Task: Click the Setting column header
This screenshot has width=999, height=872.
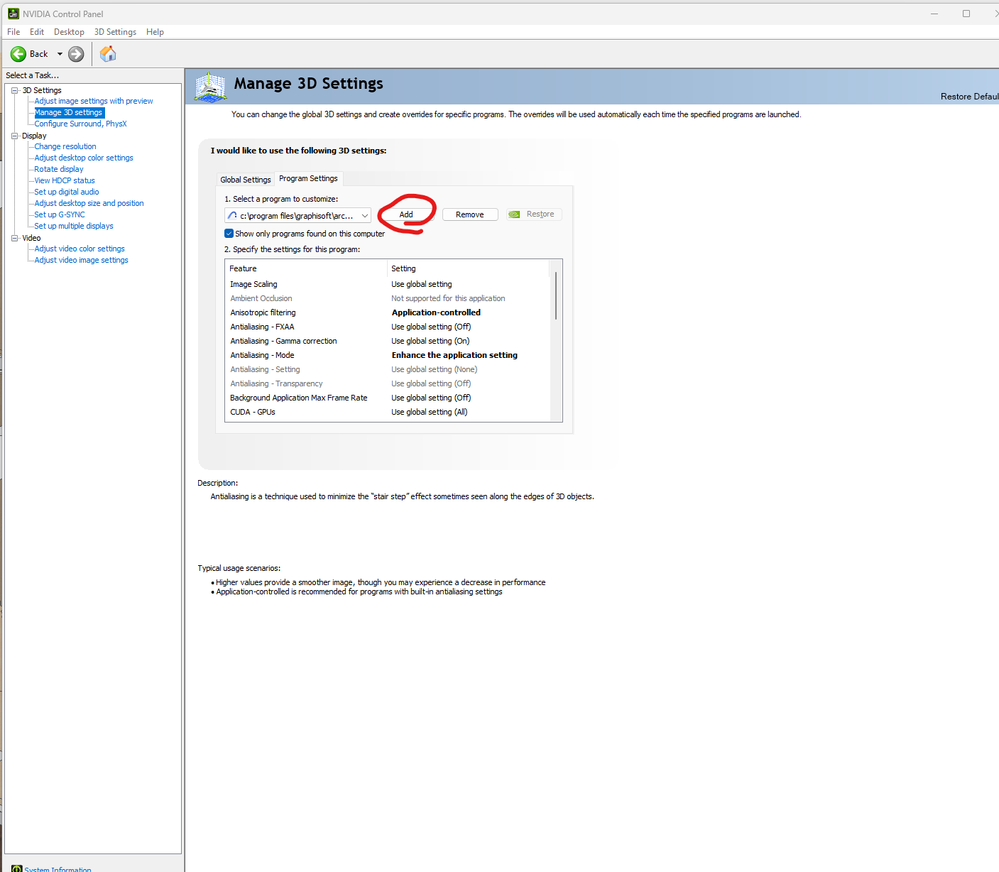Action: [x=468, y=269]
